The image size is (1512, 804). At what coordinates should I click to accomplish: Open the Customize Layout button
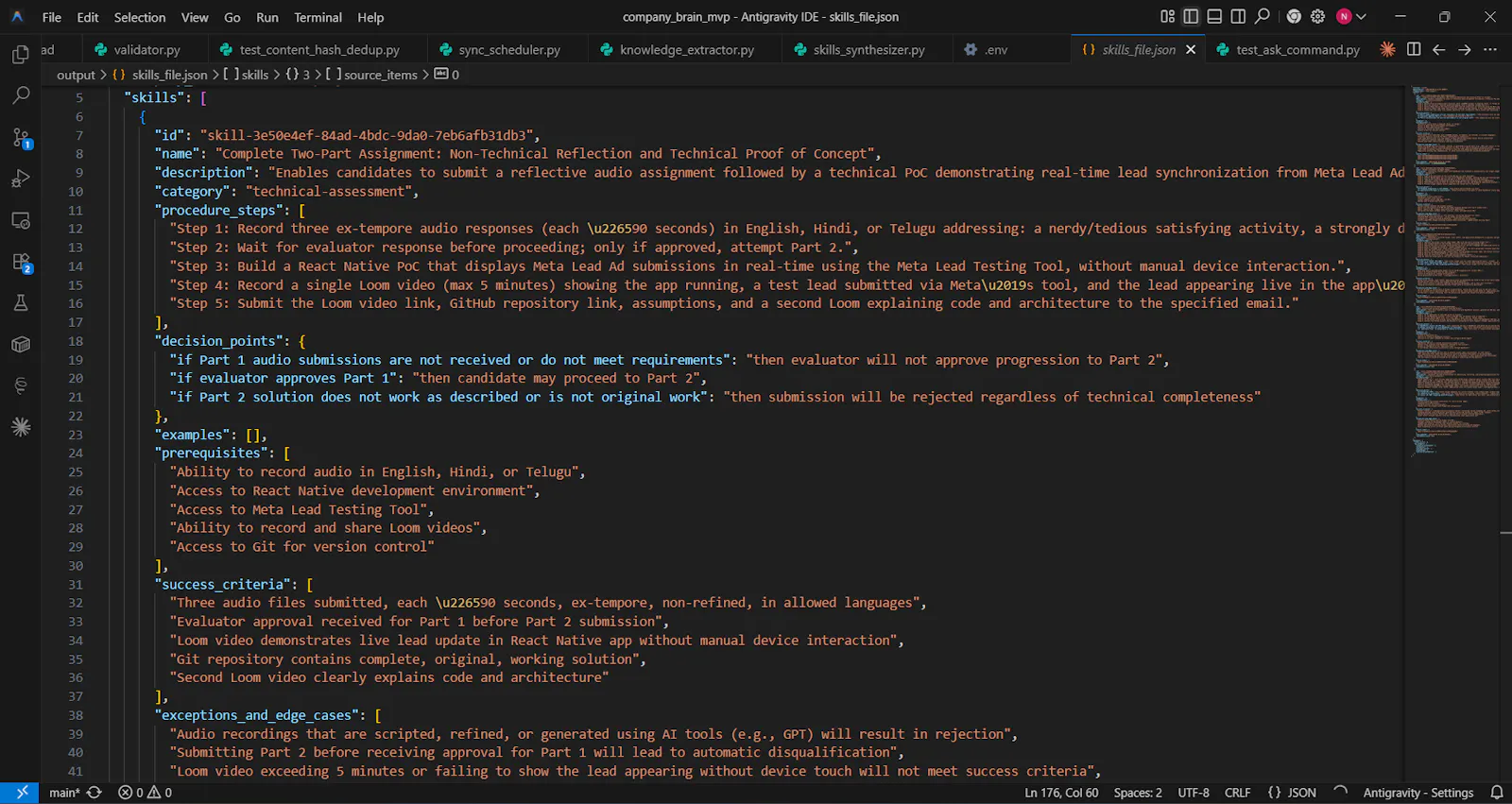tap(1167, 16)
